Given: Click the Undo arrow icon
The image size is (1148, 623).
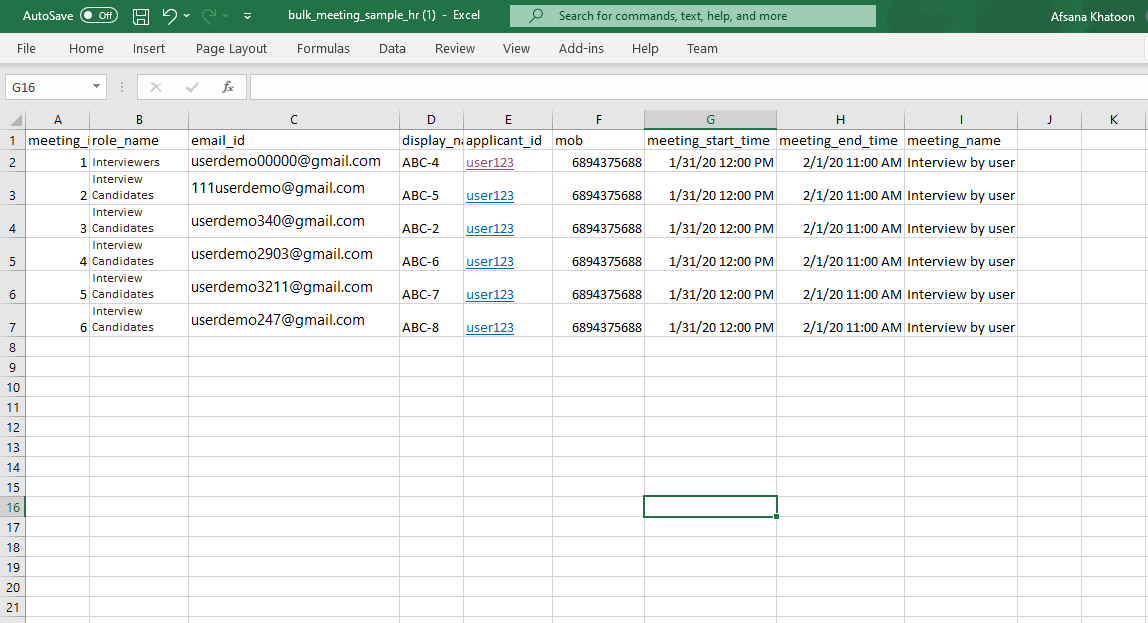Looking at the screenshot, I should [169, 15].
